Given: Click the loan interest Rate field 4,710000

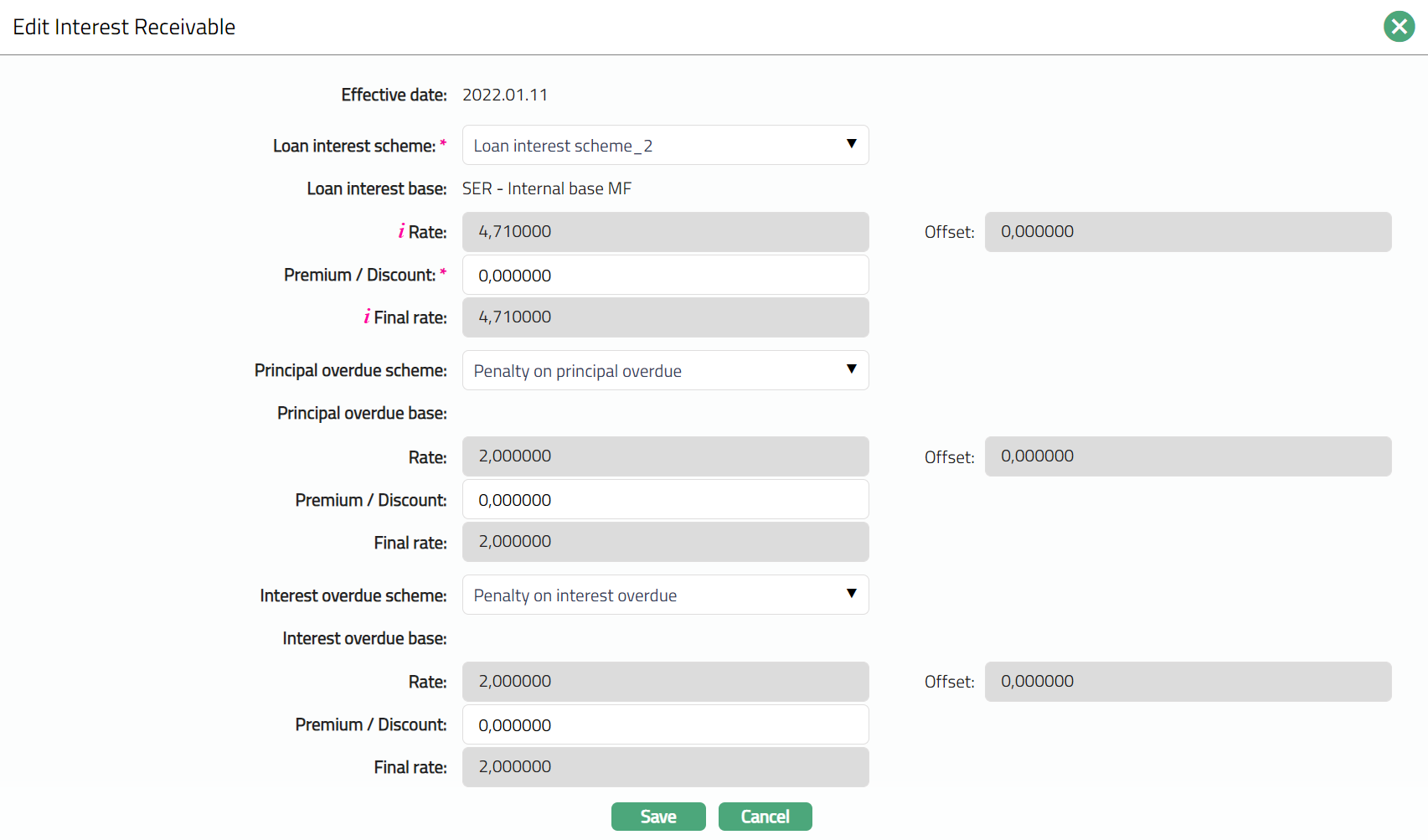Looking at the screenshot, I should pos(665,232).
